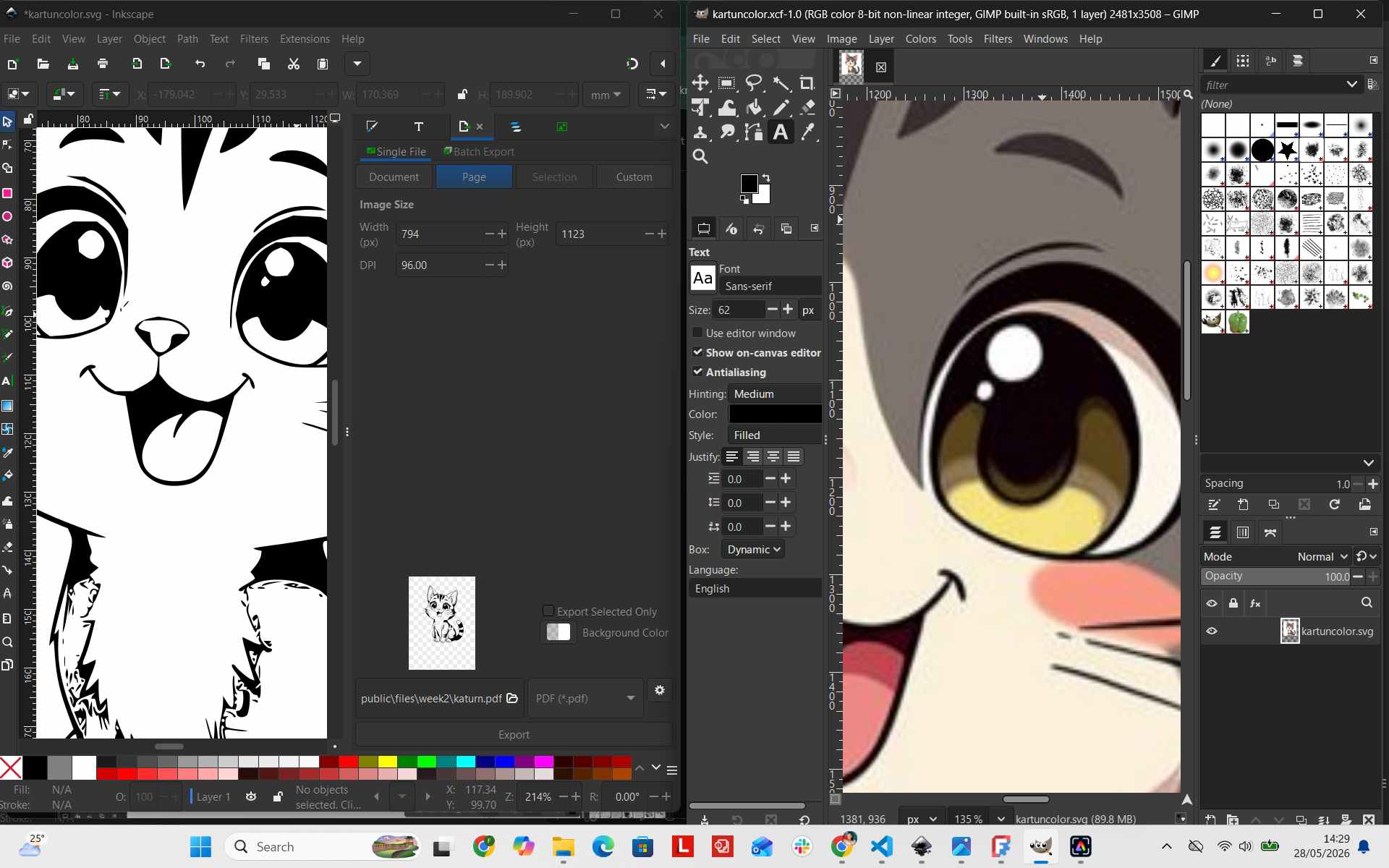The image size is (1389, 868).
Task: Check 'Export Selected Only' in Inkscape
Action: tap(548, 611)
